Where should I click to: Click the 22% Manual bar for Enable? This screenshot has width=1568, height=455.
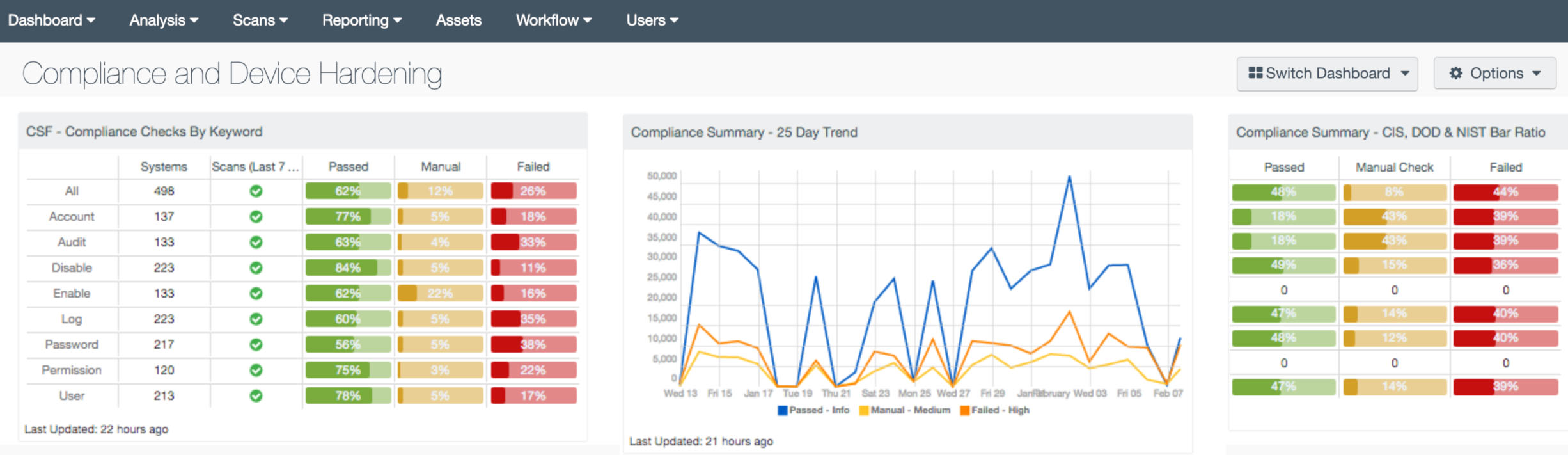pyautogui.click(x=440, y=293)
